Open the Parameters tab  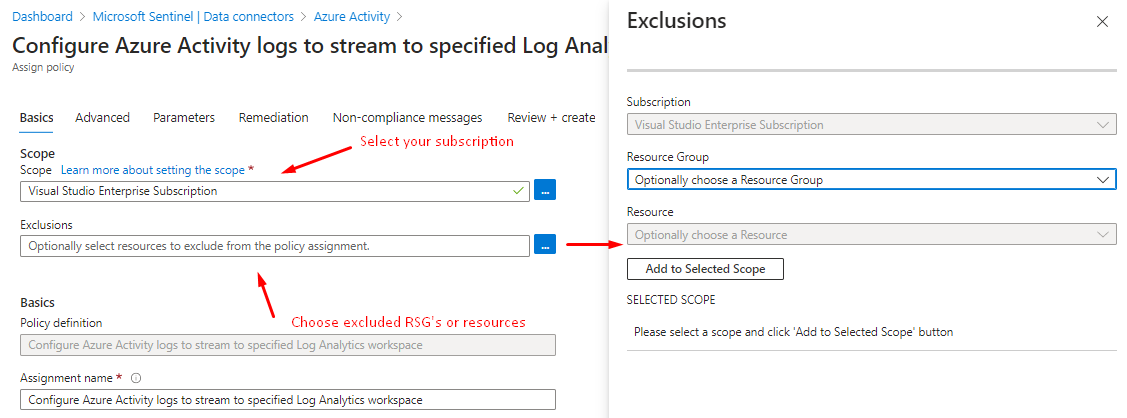click(x=184, y=118)
